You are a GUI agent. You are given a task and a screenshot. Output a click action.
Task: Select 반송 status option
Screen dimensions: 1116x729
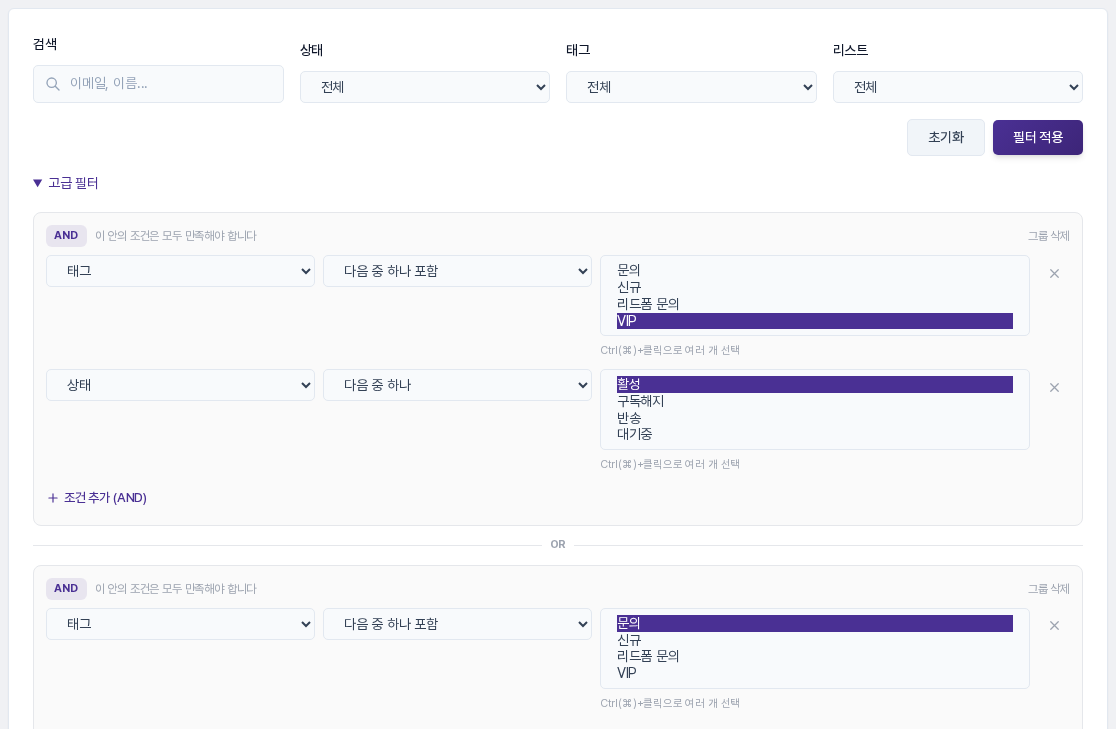coord(814,418)
